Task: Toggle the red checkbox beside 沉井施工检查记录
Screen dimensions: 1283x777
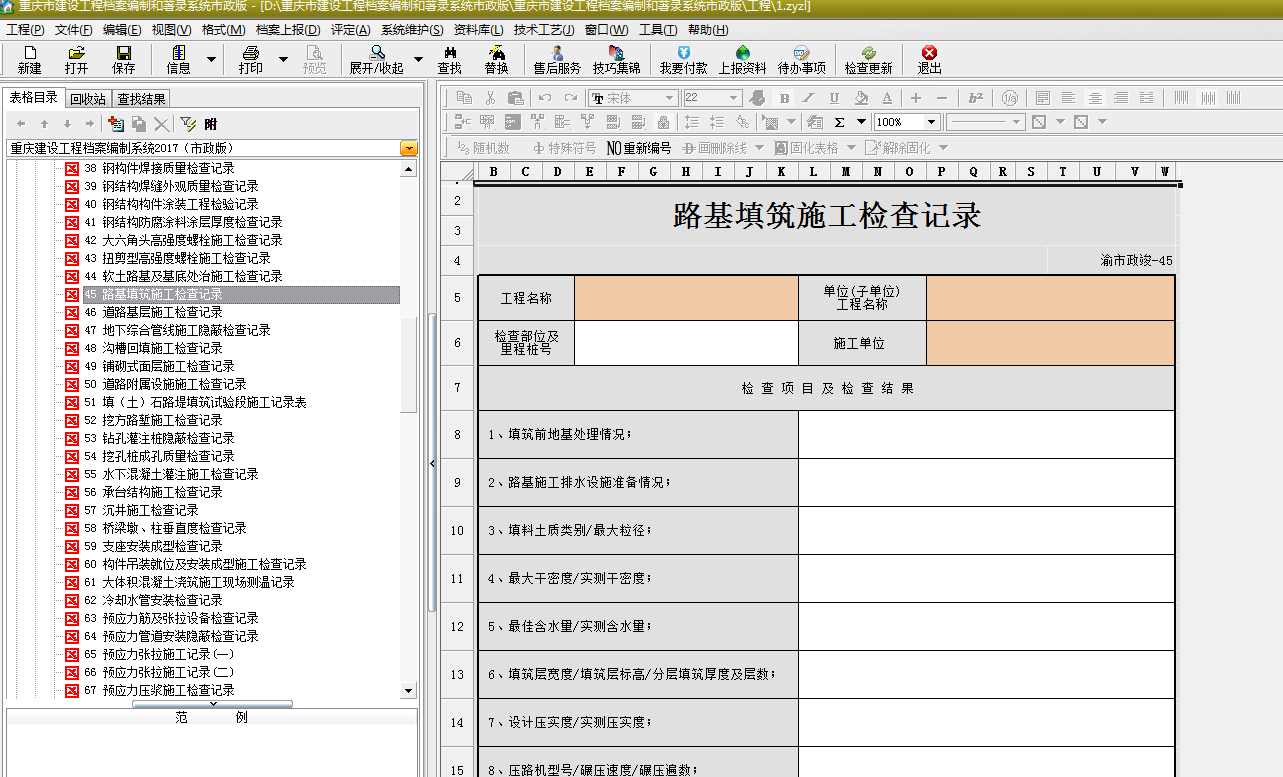Action: click(71, 510)
